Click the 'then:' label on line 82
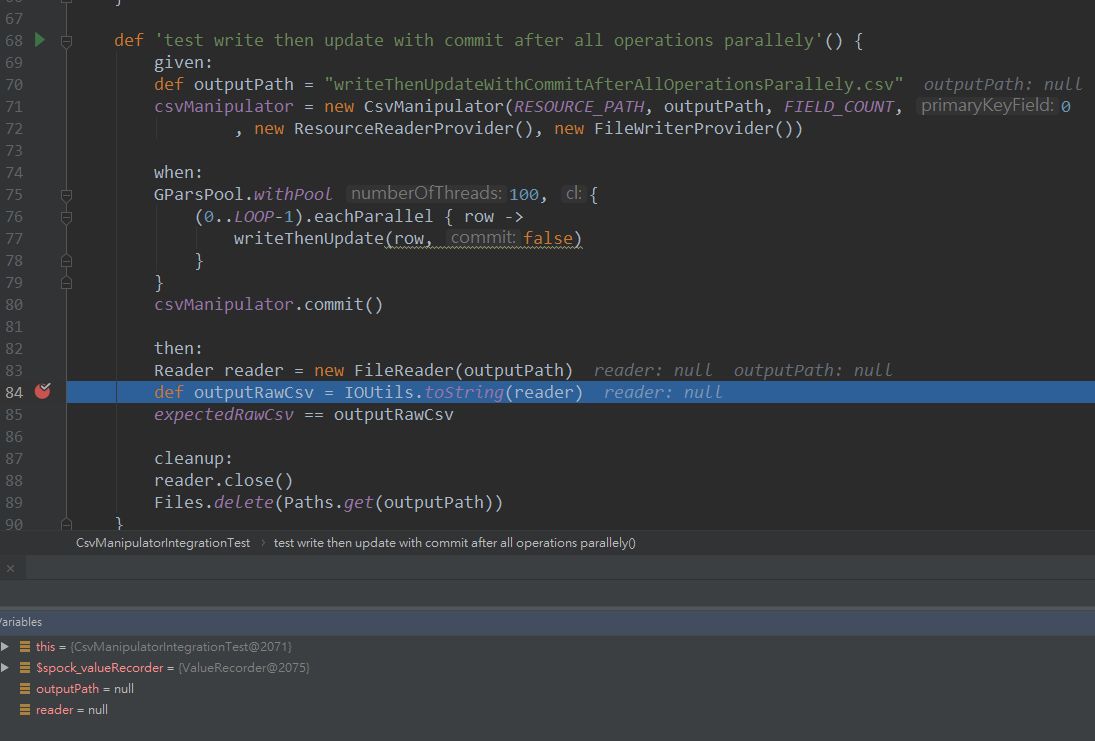The width and height of the screenshot is (1095, 741). (x=178, y=349)
